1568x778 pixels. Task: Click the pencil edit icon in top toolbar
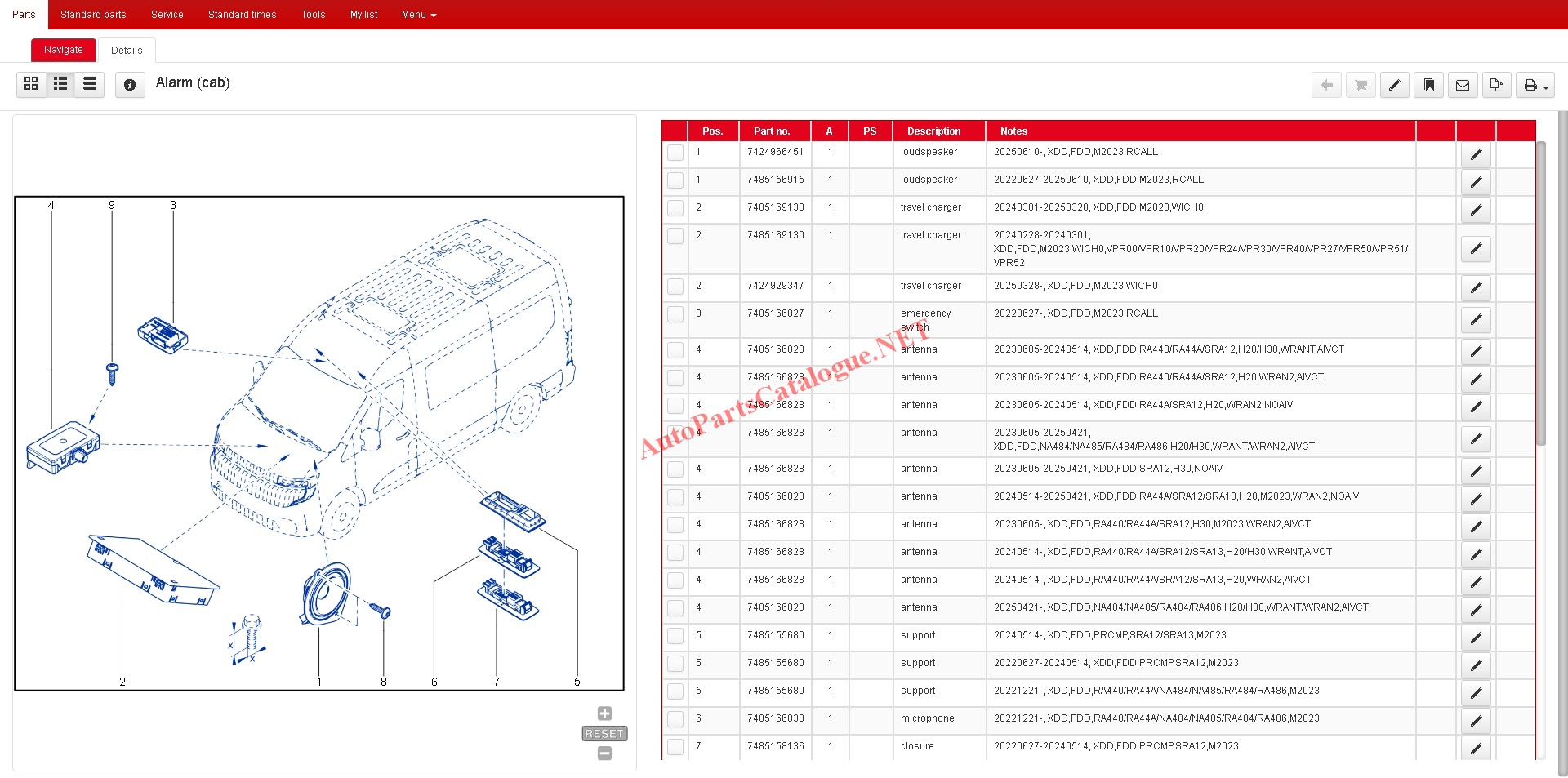coord(1394,85)
